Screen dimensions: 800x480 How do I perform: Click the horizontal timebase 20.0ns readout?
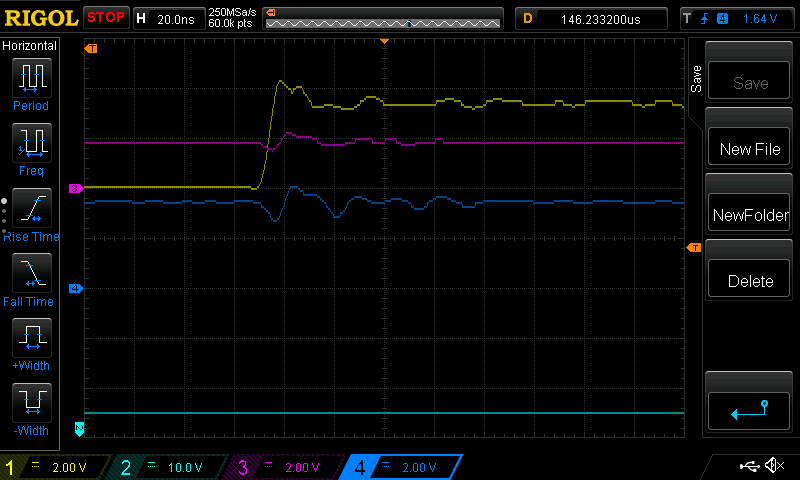176,19
